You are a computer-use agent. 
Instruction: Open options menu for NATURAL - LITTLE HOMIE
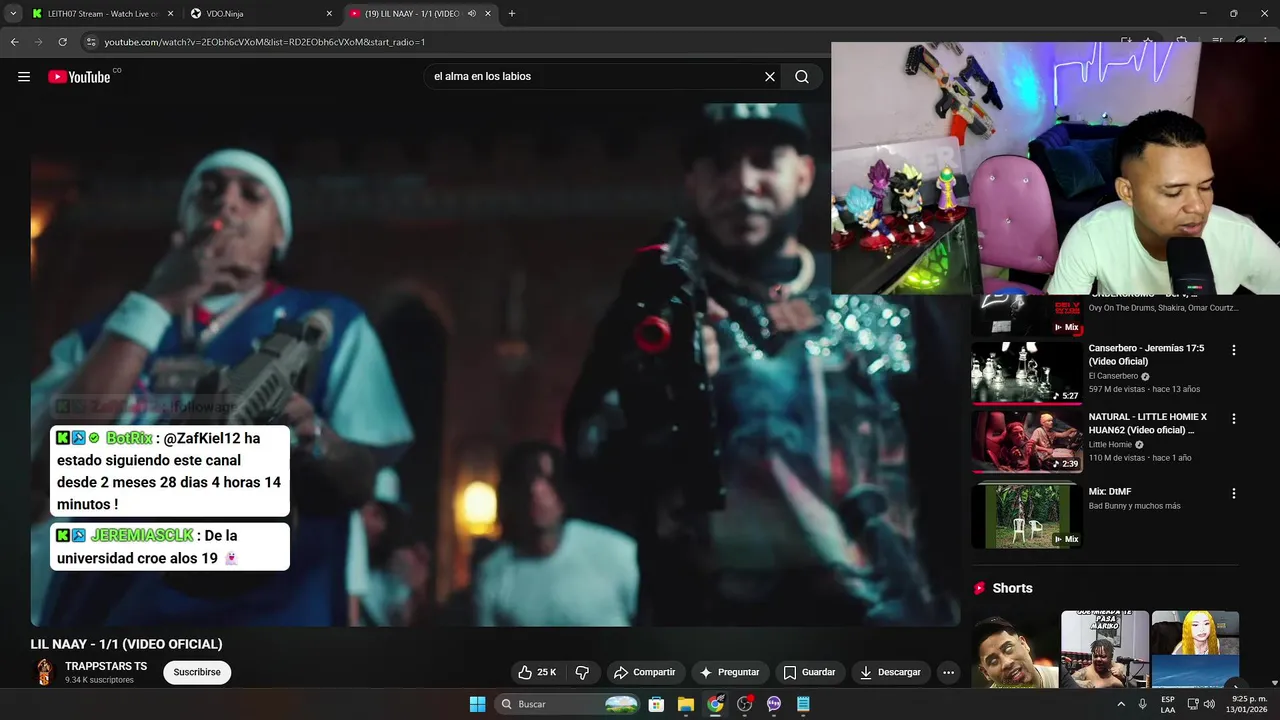(x=1234, y=418)
